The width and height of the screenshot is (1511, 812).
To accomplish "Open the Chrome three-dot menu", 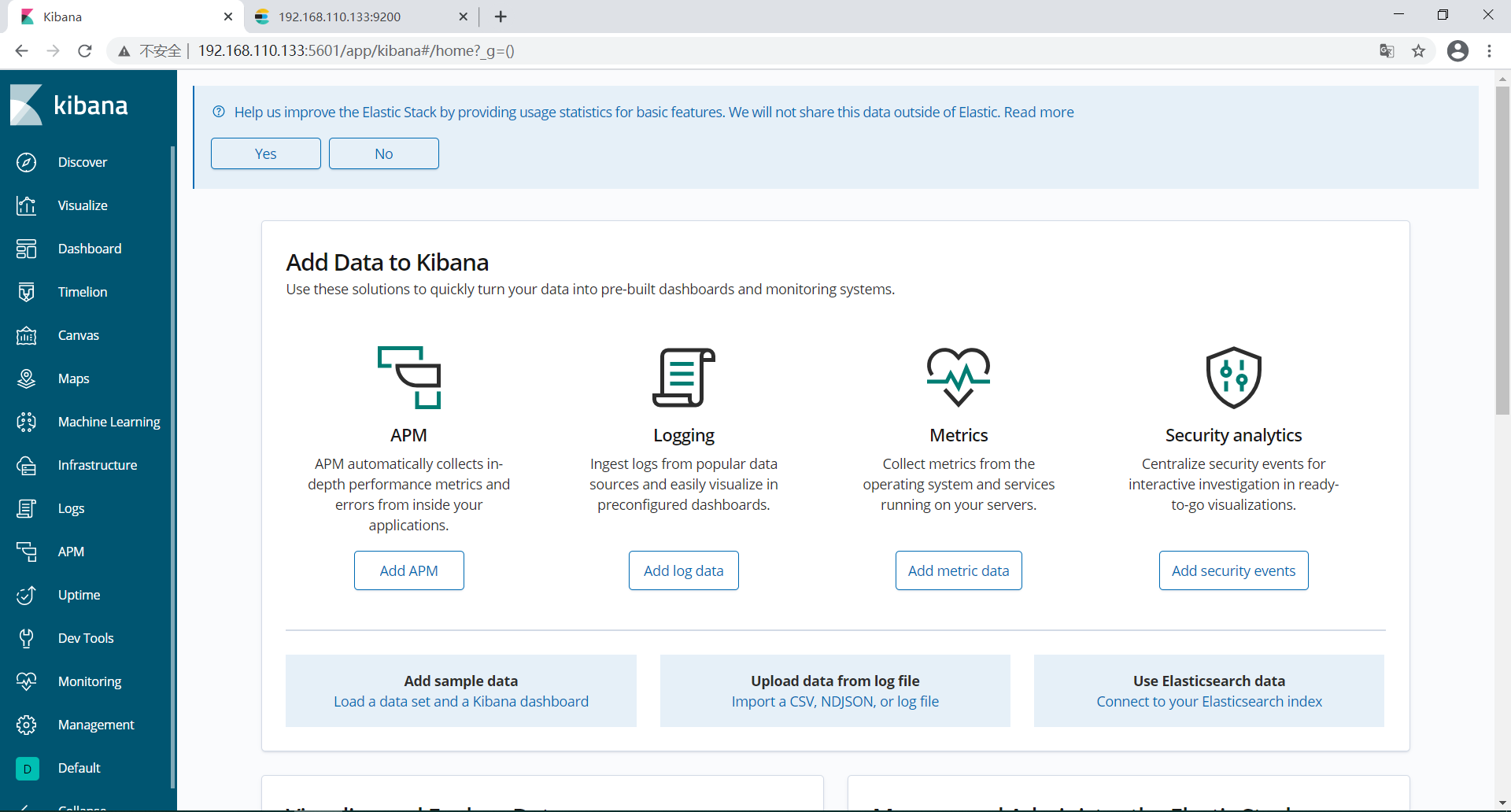I will click(1490, 51).
